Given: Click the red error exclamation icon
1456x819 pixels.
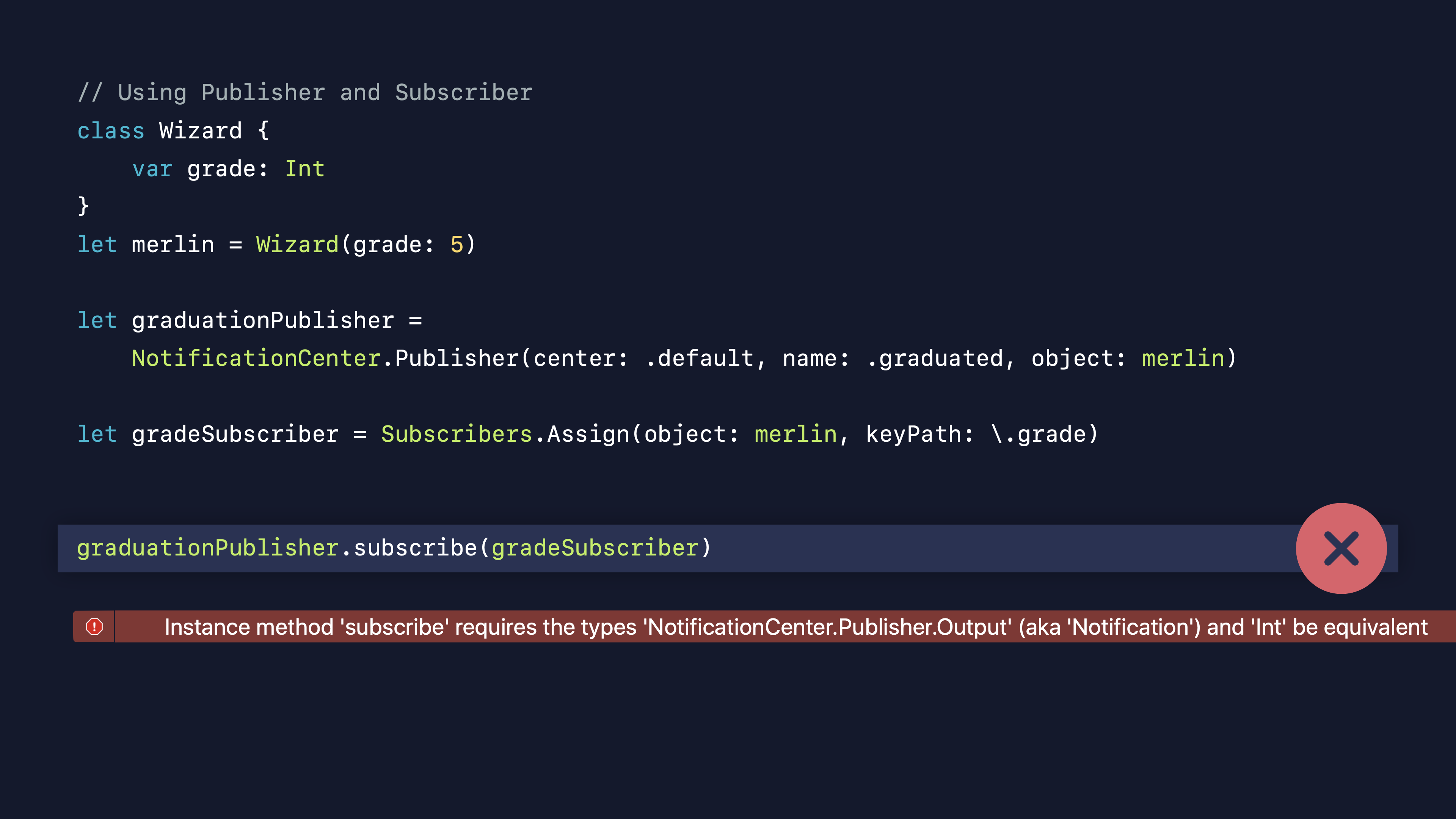Looking at the screenshot, I should click(94, 626).
